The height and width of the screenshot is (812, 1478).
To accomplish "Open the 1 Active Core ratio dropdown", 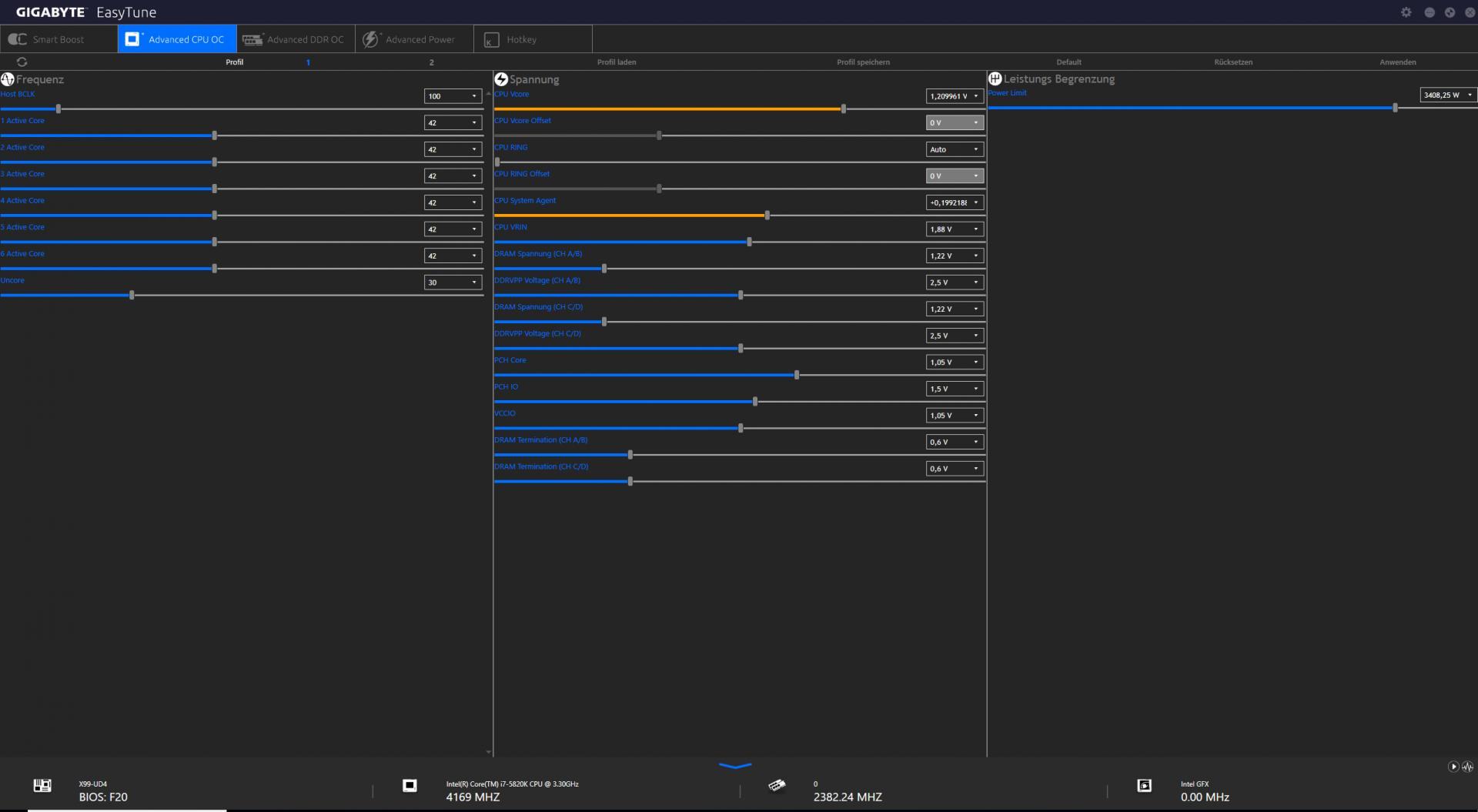I will (x=453, y=122).
